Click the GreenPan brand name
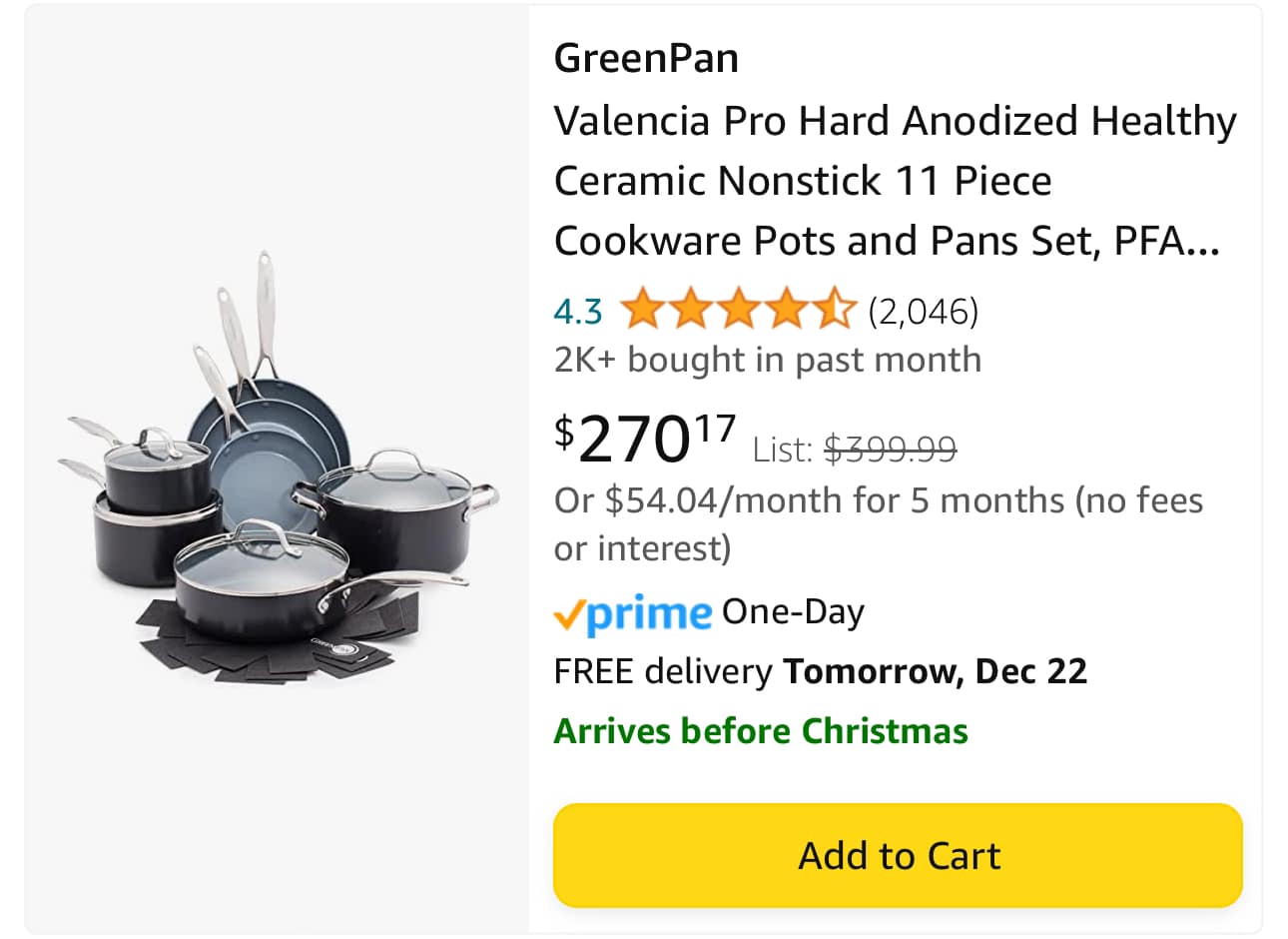Image resolution: width=1288 pixels, height=939 pixels. [x=646, y=58]
